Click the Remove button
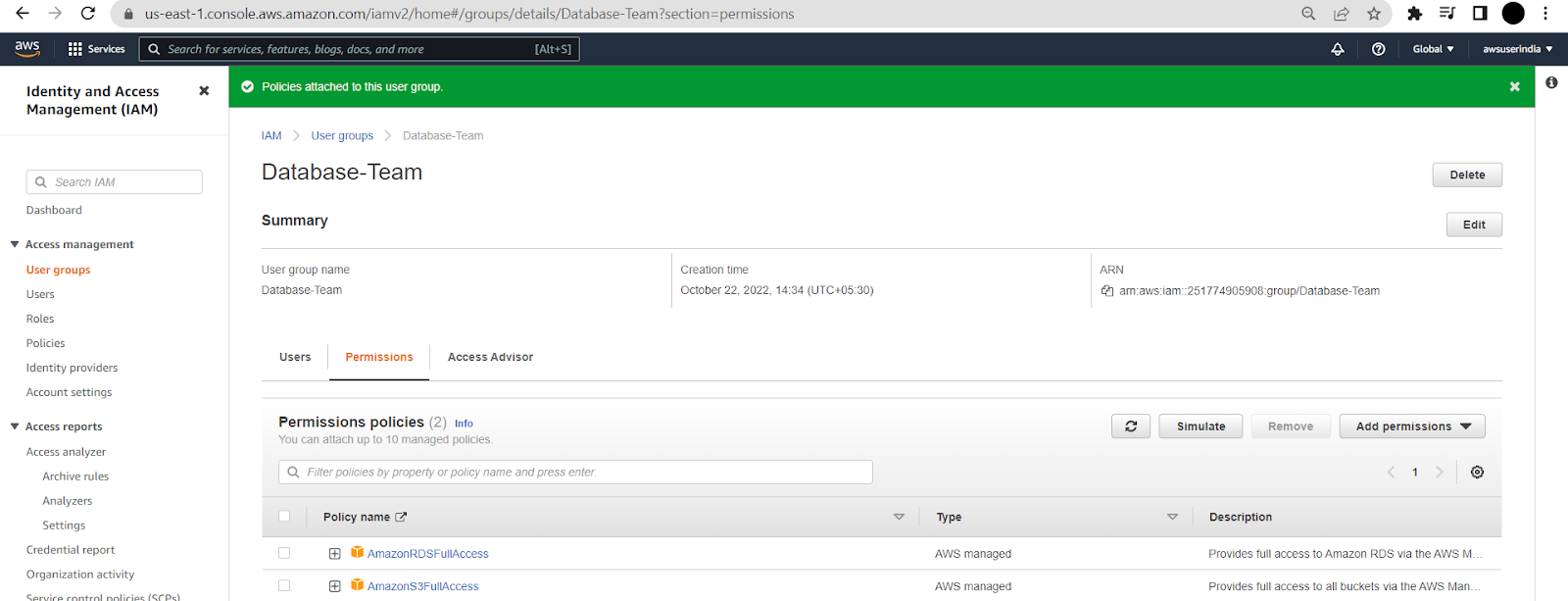 point(1290,426)
